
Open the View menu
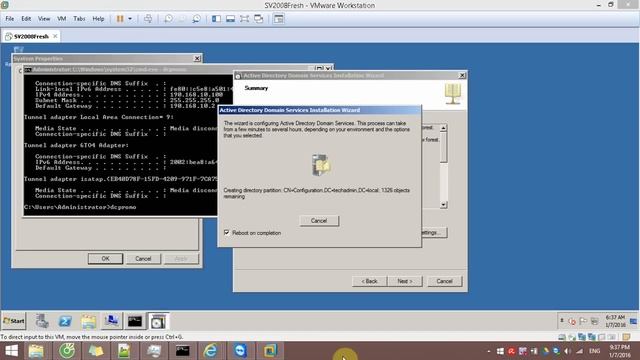tap(44, 19)
